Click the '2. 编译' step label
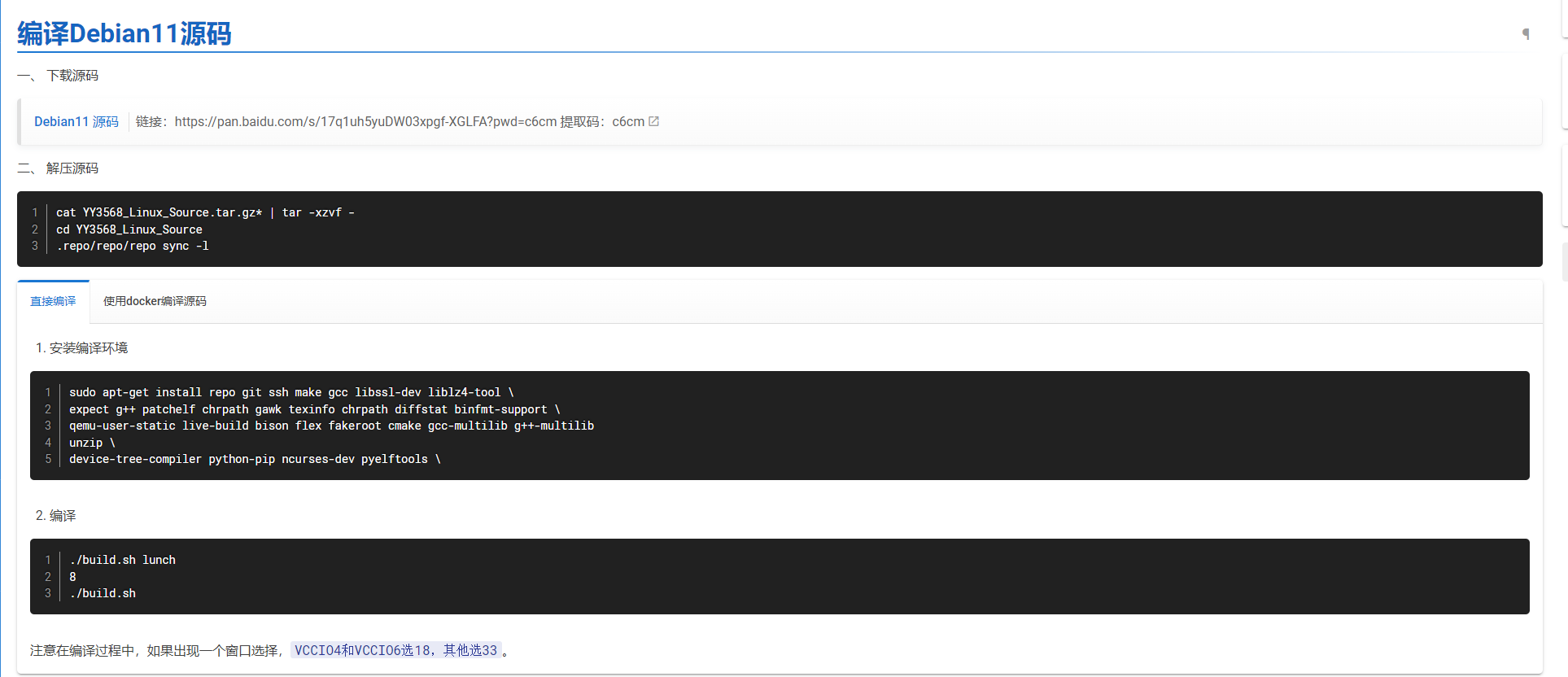This screenshot has height=677, width=1568. [55, 516]
